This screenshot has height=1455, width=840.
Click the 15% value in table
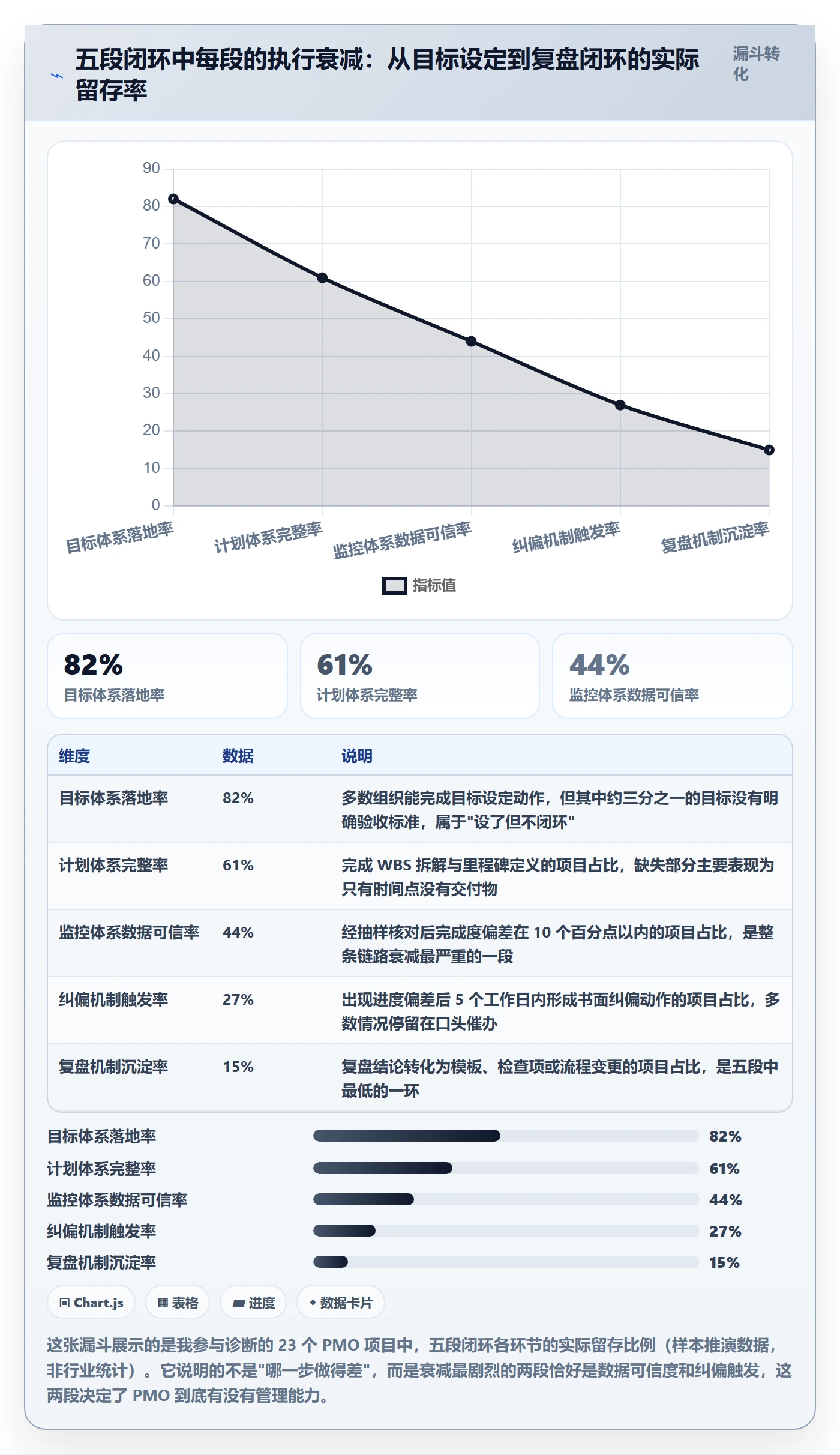[x=238, y=1067]
